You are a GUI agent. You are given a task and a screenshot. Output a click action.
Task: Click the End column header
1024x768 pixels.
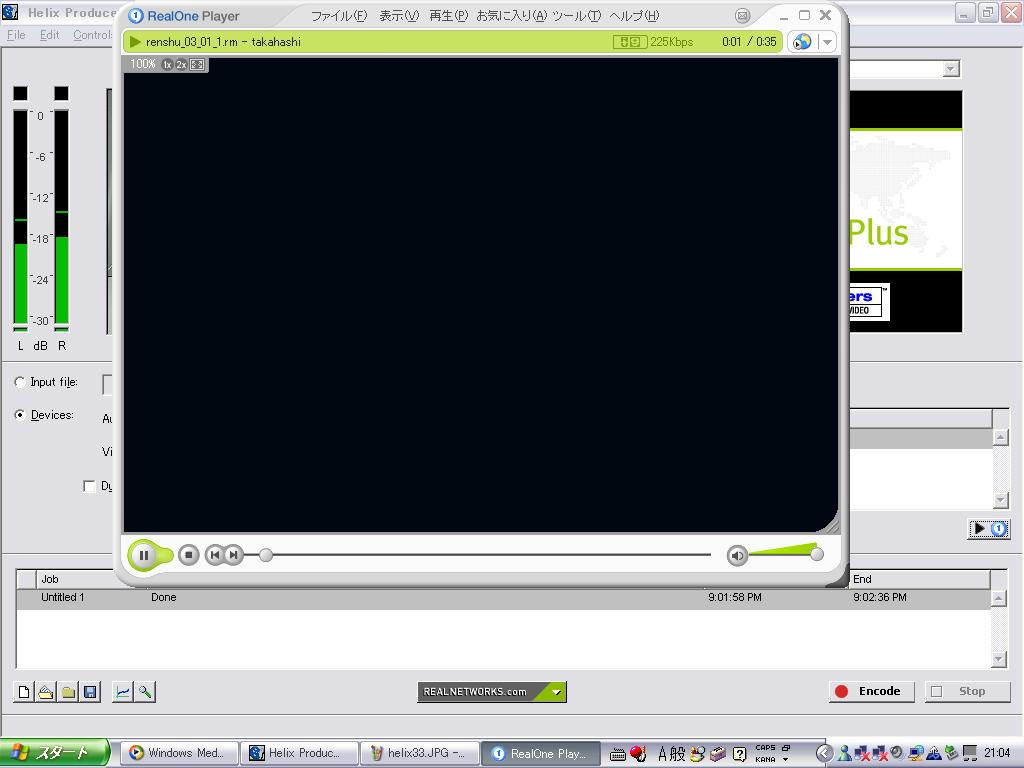click(x=920, y=579)
